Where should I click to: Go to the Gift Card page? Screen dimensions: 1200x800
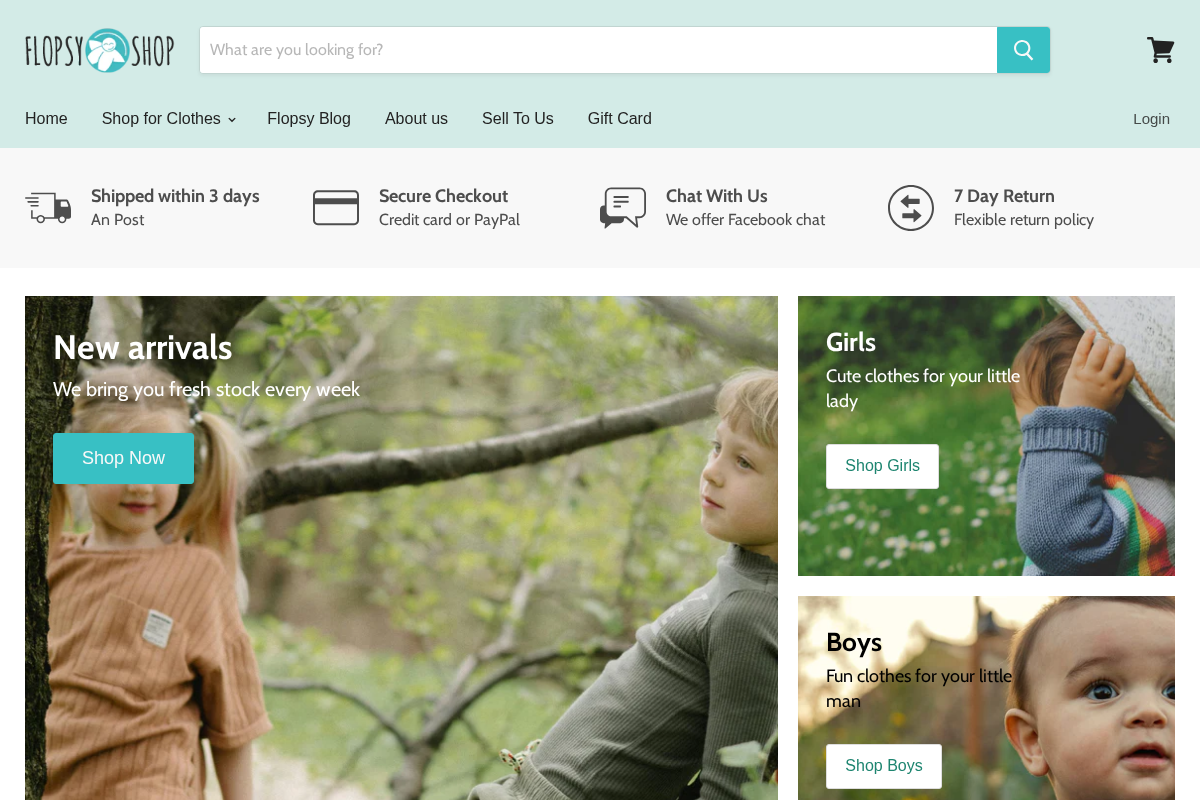coord(619,118)
